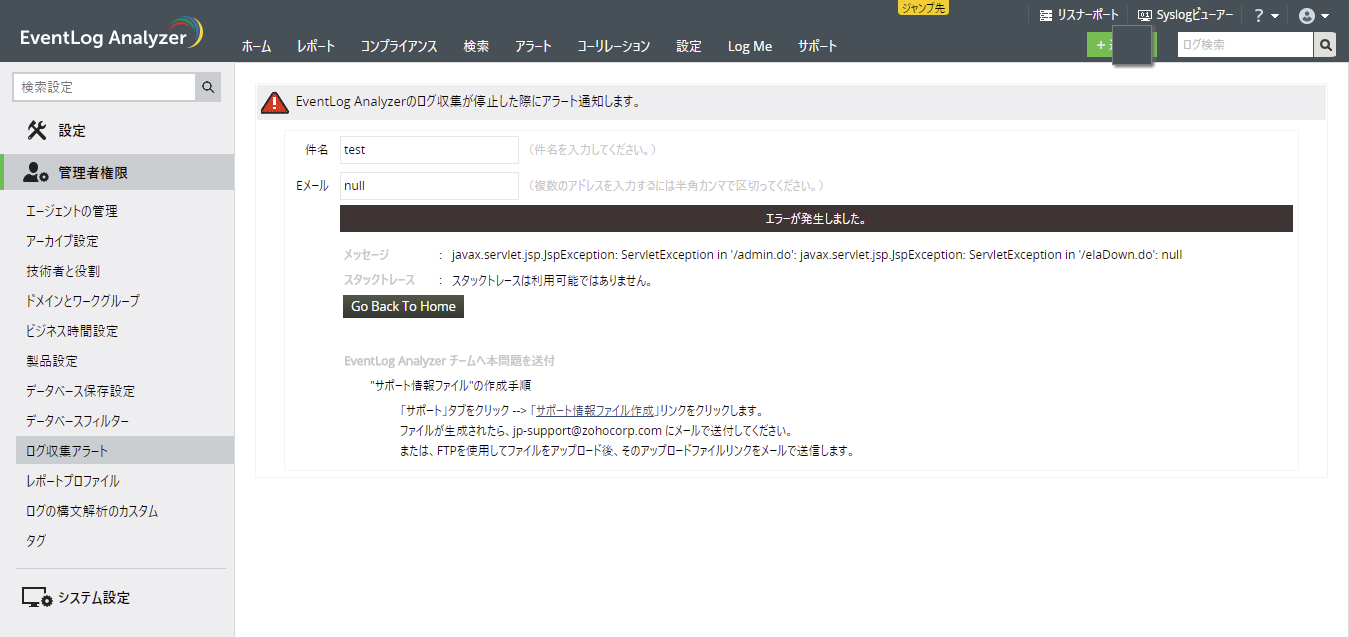Open the Syslogビューアー viewer
Viewport: 1349px width, 637px height.
coord(1185,15)
